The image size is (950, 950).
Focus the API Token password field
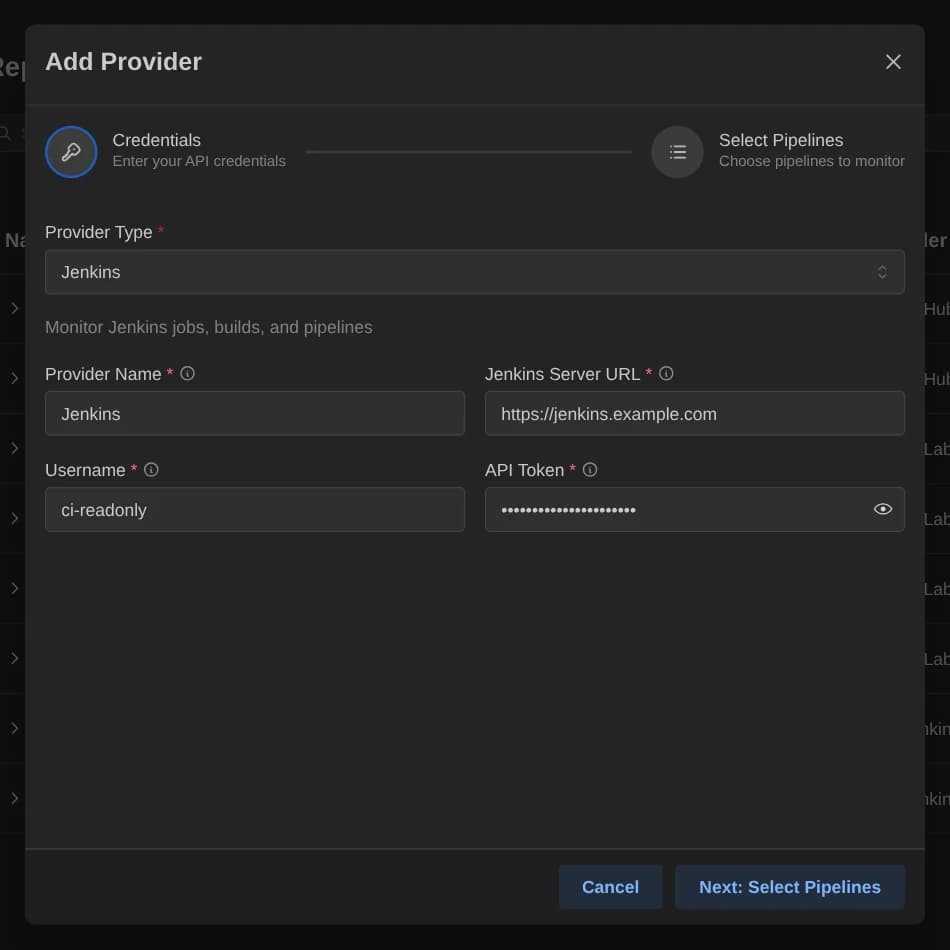coord(694,510)
